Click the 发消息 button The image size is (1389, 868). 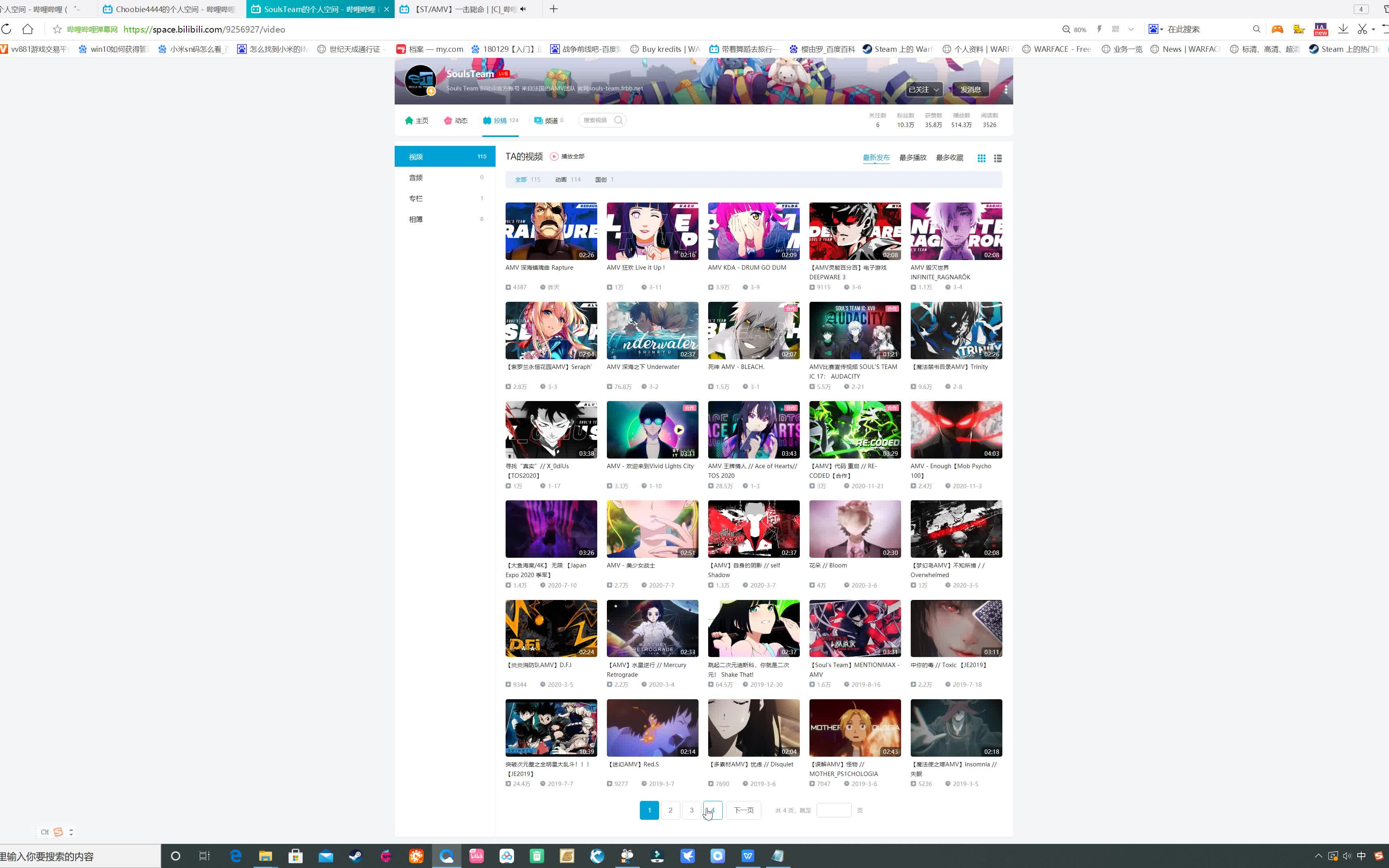[x=971, y=89]
